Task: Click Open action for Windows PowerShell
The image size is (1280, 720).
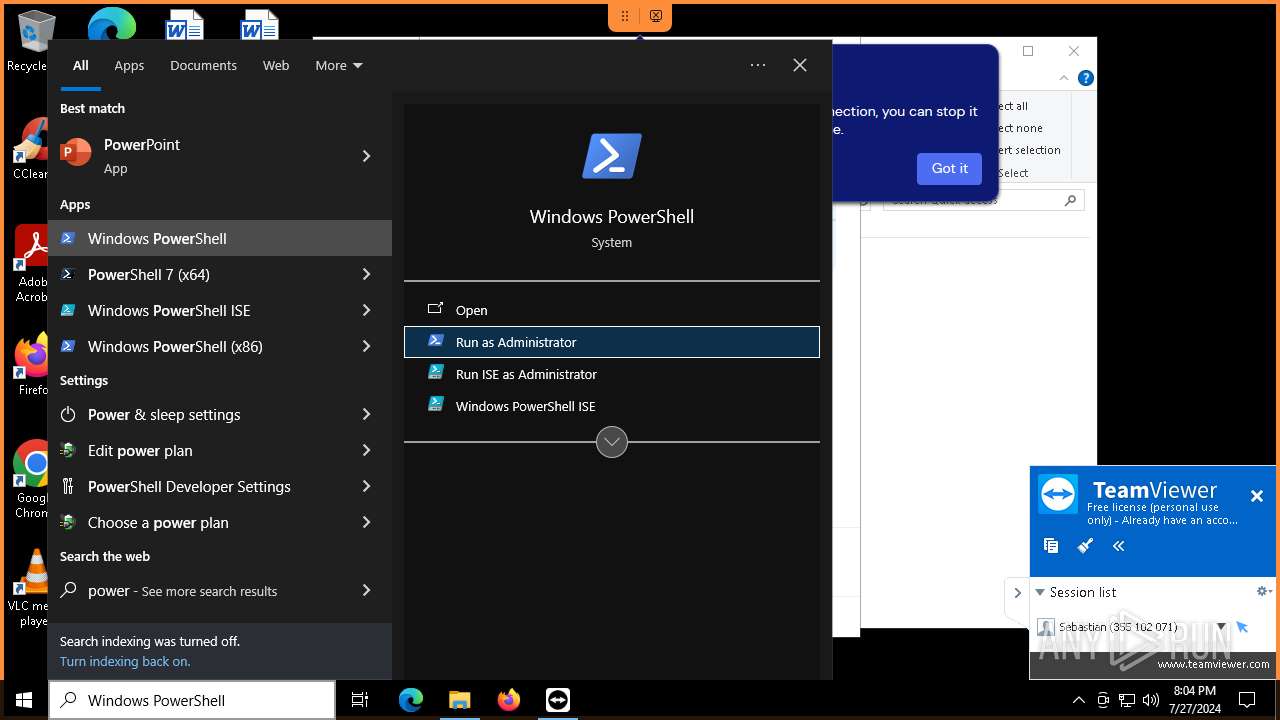Action: [x=611, y=310]
